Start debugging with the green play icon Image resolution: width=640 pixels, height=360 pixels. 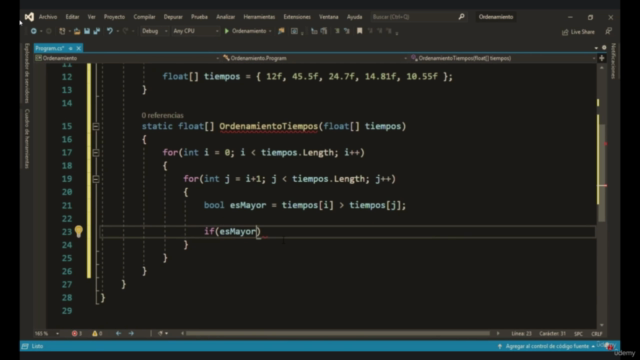(227, 31)
